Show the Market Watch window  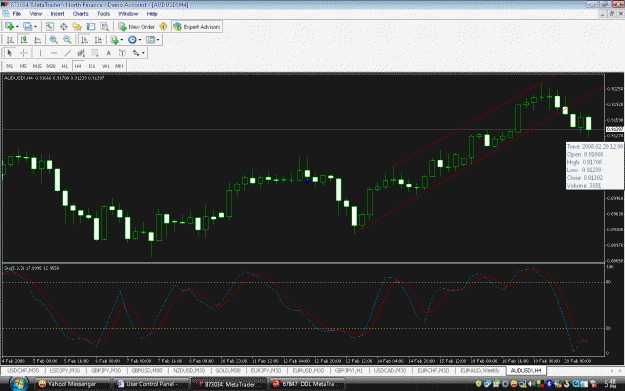click(x=49, y=27)
